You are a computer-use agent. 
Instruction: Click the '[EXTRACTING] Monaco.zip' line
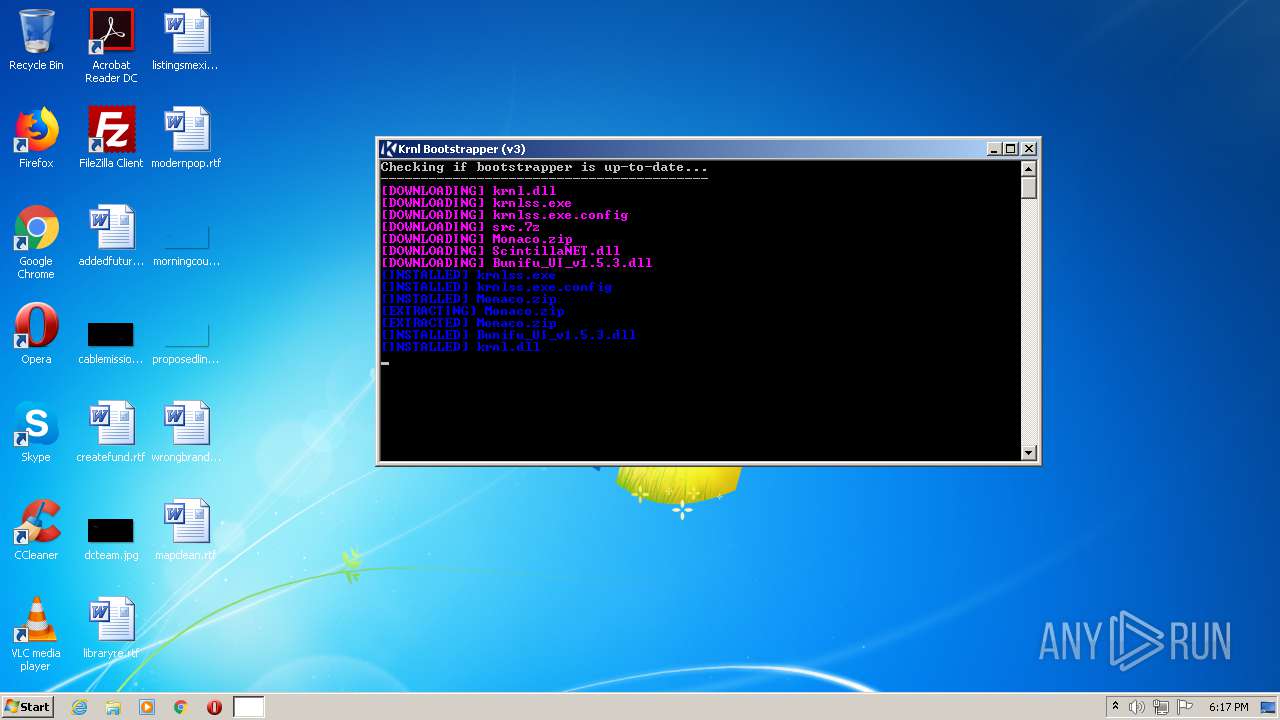(472, 311)
